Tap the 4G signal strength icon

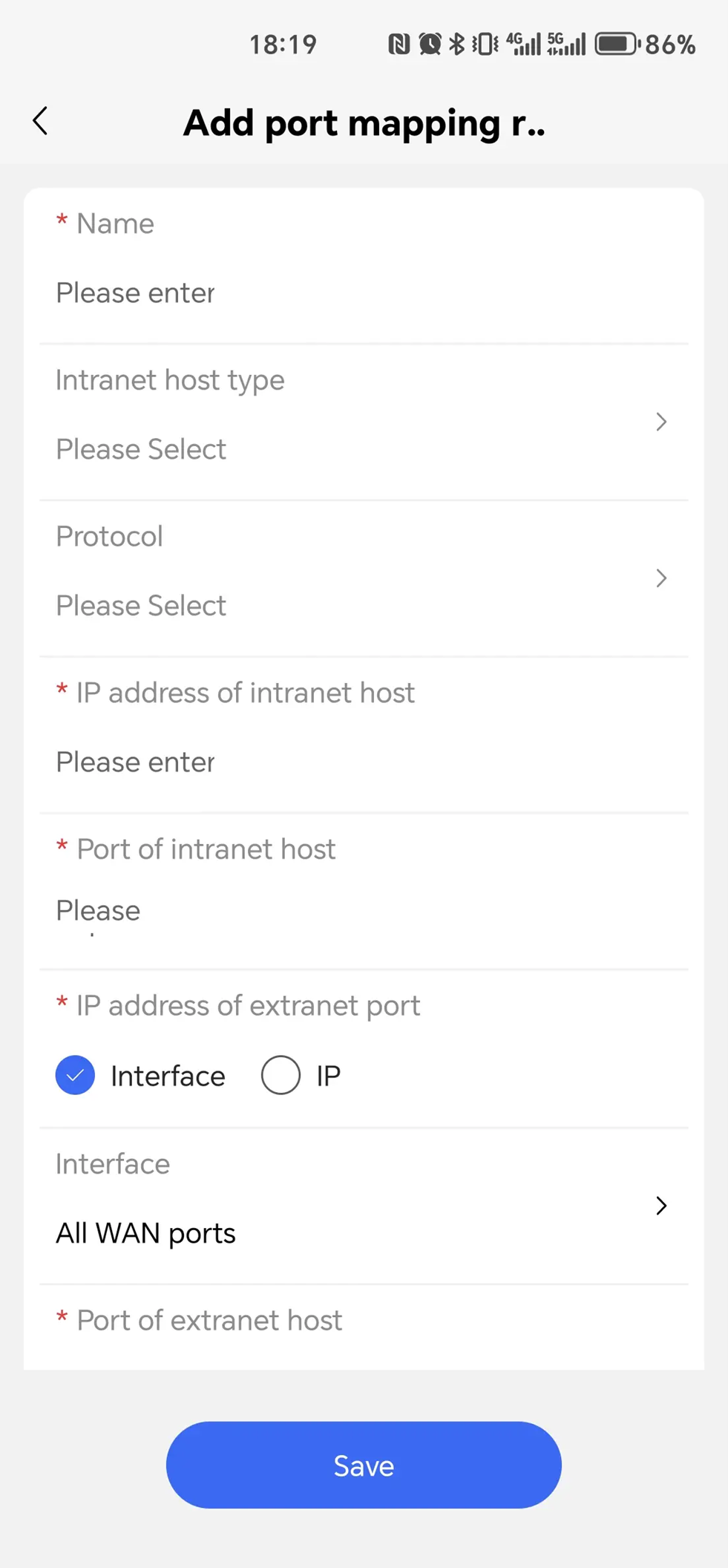click(x=524, y=45)
